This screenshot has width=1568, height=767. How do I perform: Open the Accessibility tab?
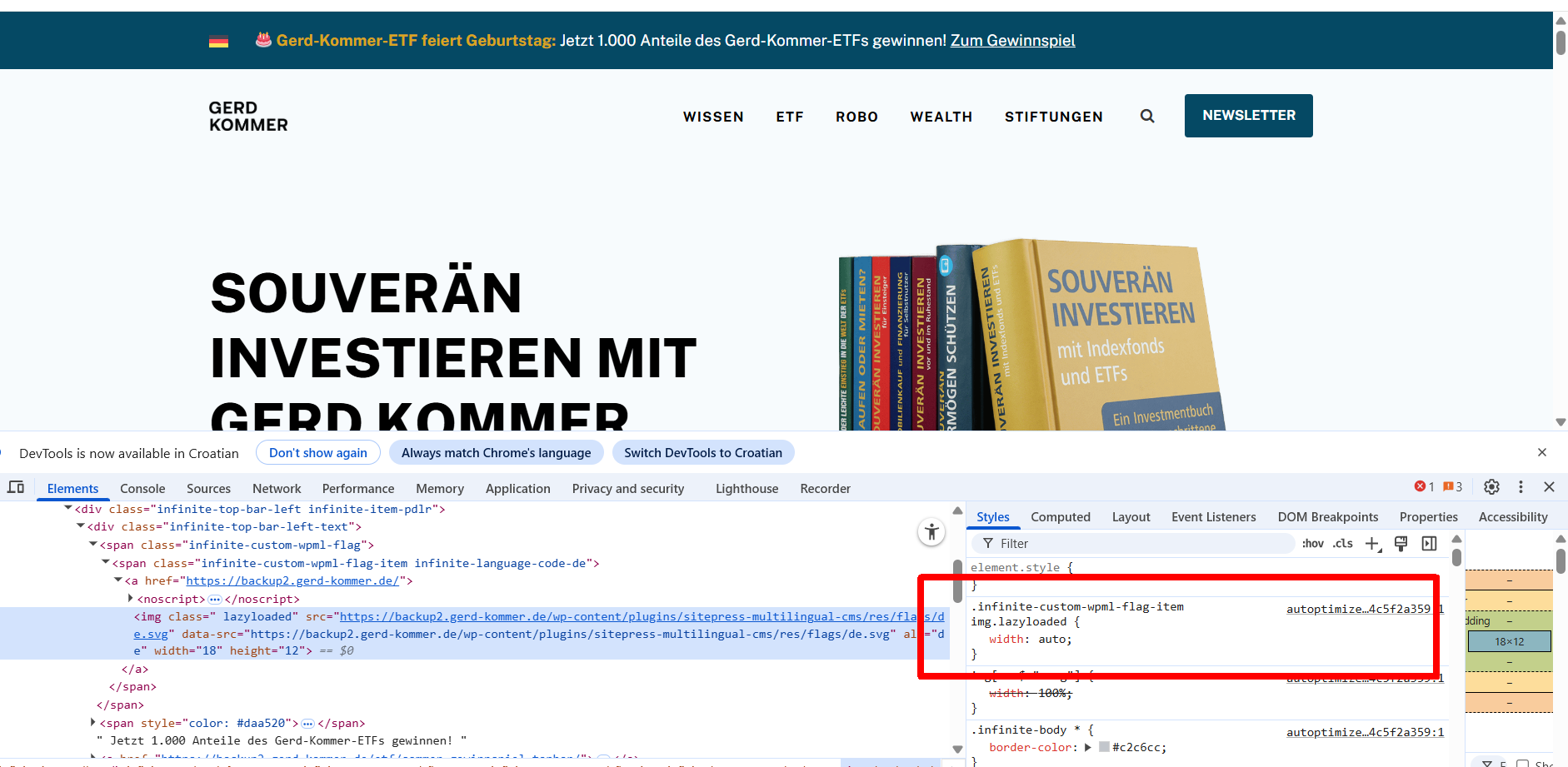1513,517
